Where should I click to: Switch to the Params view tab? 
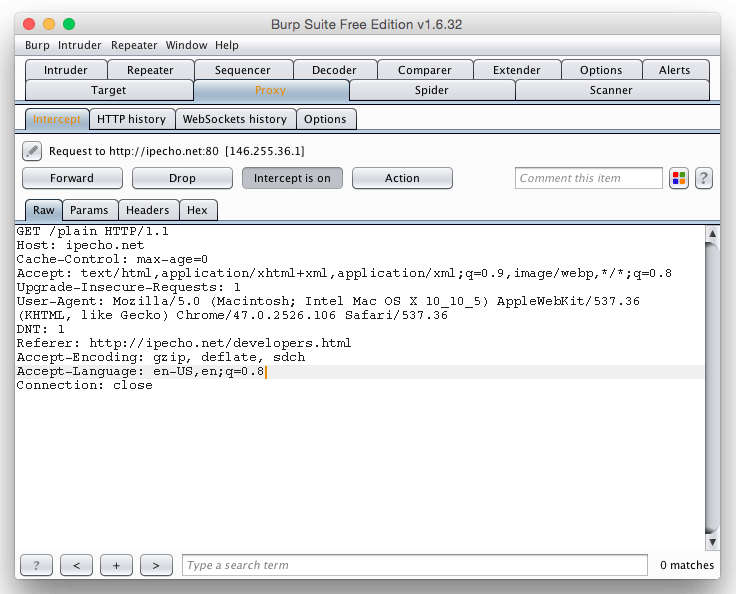click(89, 210)
